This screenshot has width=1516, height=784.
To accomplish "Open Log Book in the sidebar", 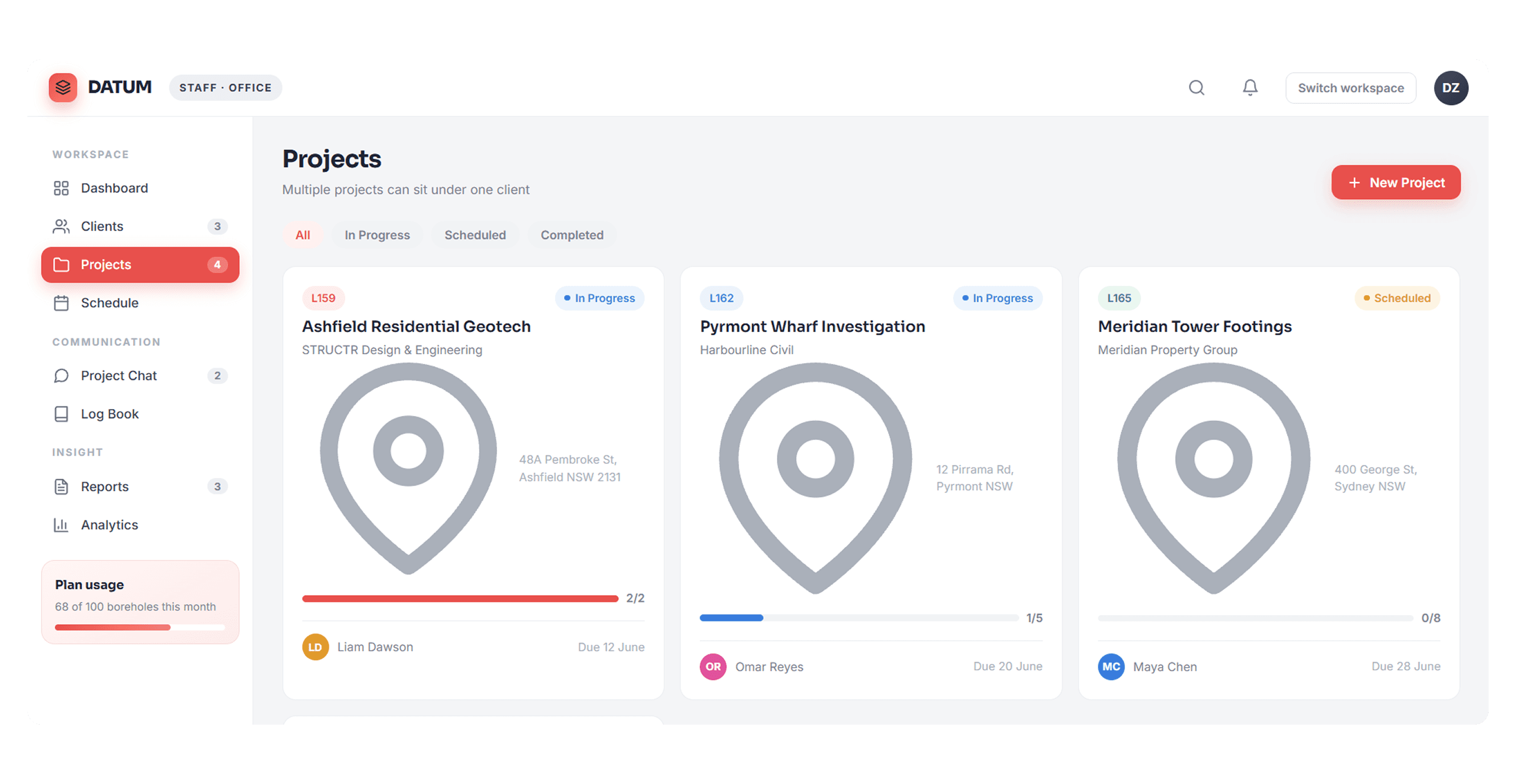I will click(140, 414).
